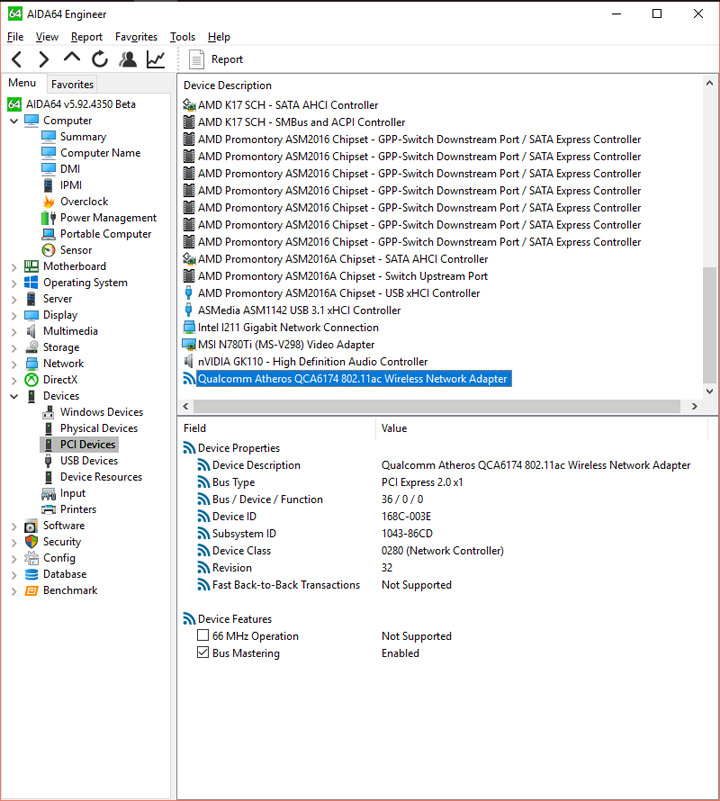
Task: Select Device Resources in the tree
Action: click(x=101, y=477)
